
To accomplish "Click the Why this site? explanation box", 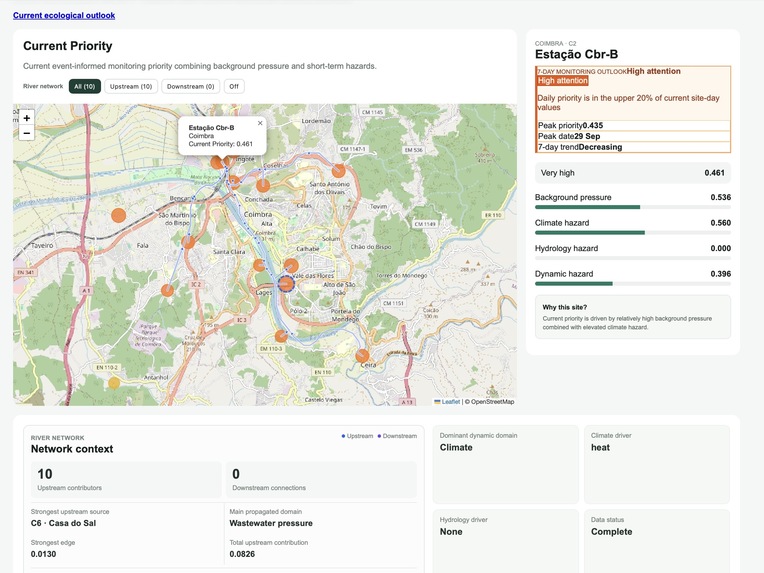I will pyautogui.click(x=633, y=317).
